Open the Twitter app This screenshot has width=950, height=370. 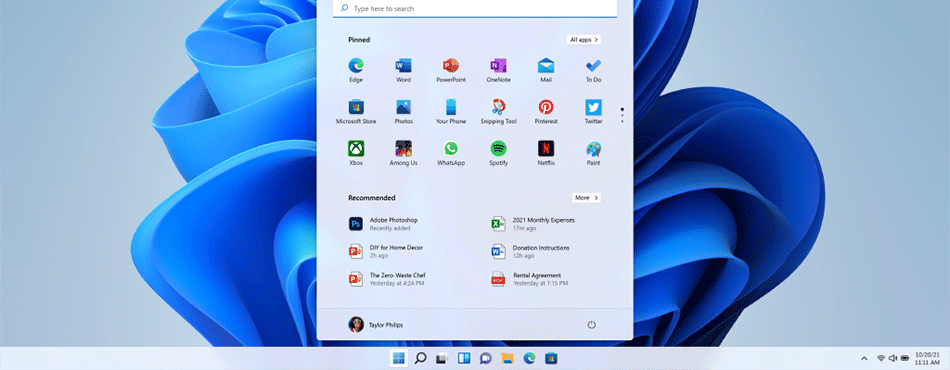593,111
